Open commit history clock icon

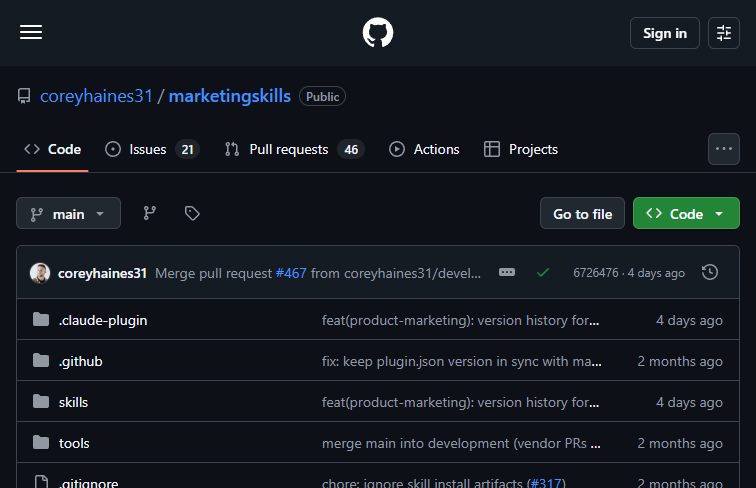710,272
